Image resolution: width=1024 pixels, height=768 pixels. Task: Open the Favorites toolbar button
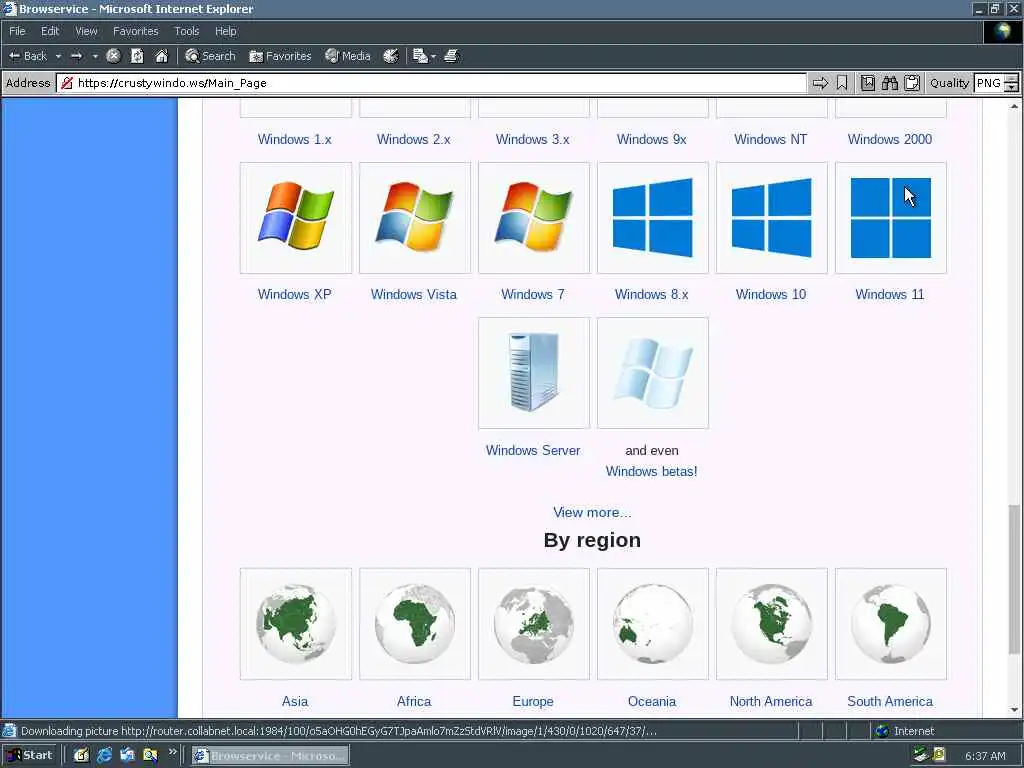(x=280, y=56)
